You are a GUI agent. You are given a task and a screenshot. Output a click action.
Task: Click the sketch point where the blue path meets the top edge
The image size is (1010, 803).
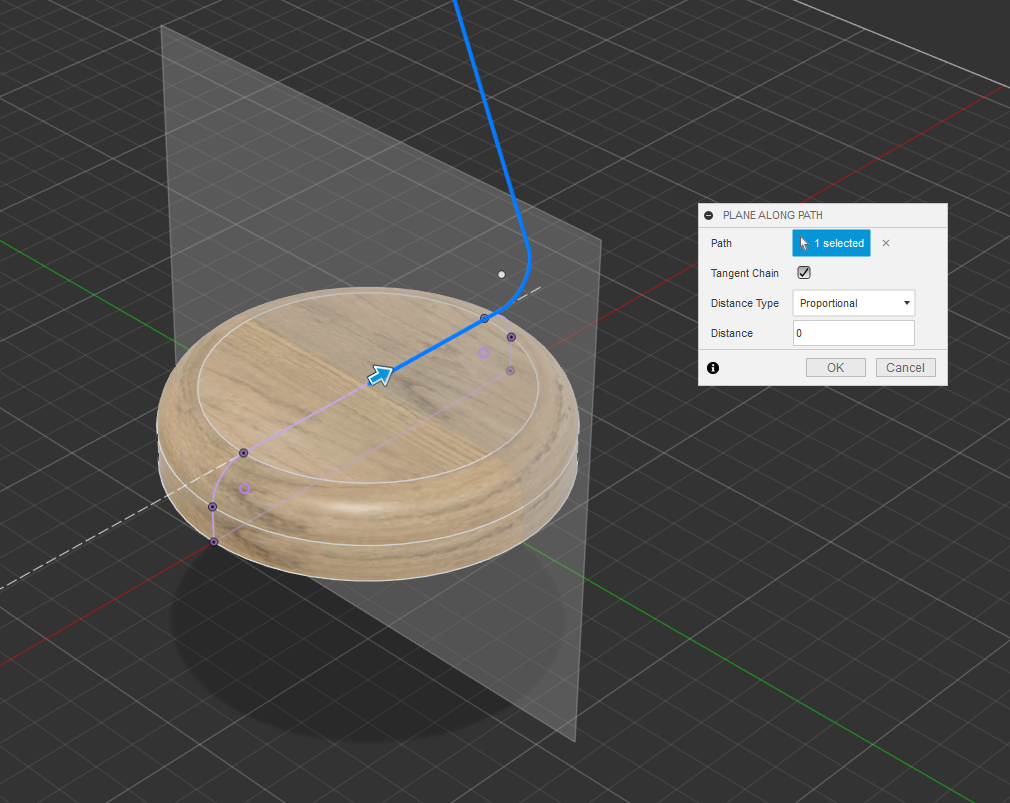coord(485,318)
